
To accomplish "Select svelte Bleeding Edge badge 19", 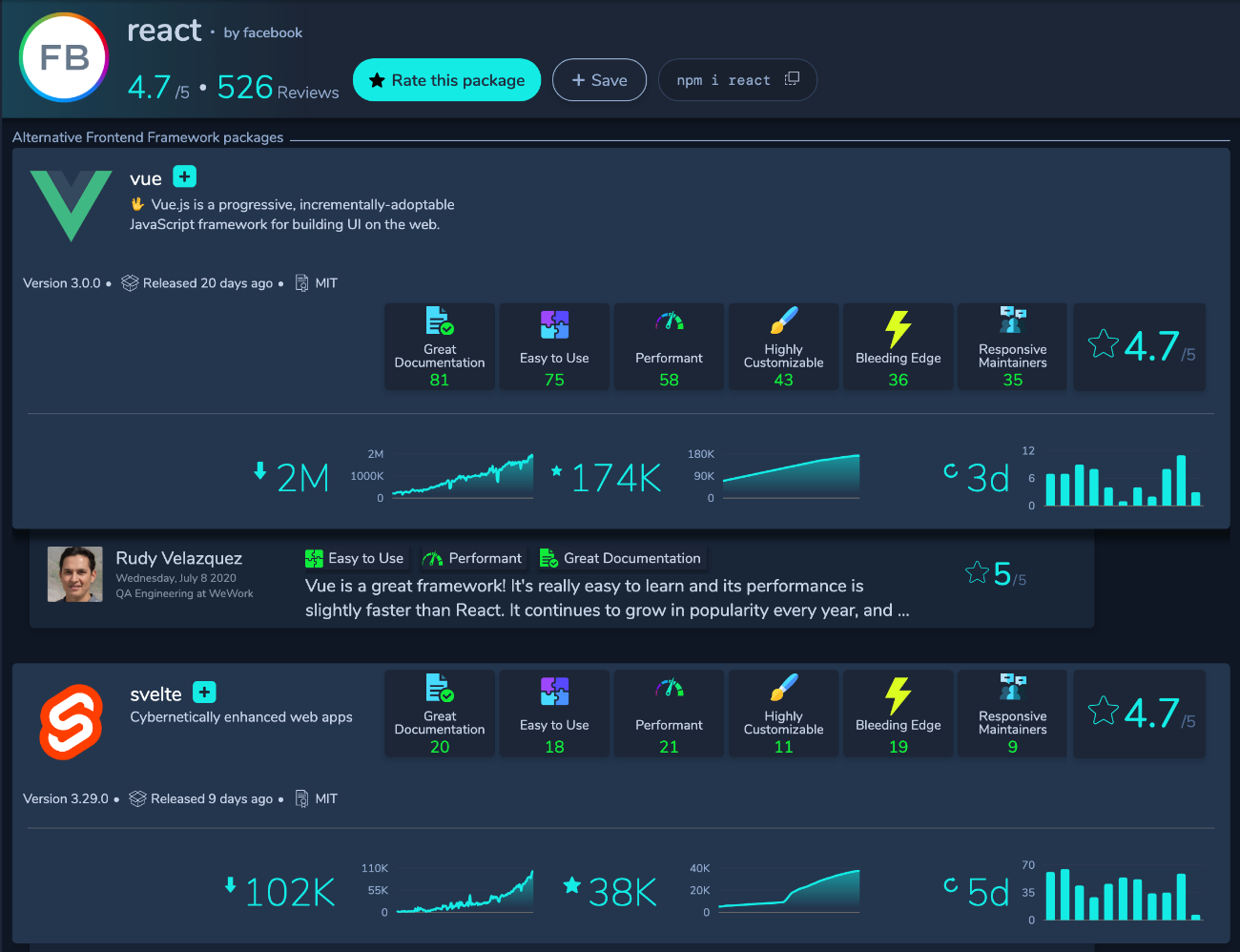I will tap(899, 714).
